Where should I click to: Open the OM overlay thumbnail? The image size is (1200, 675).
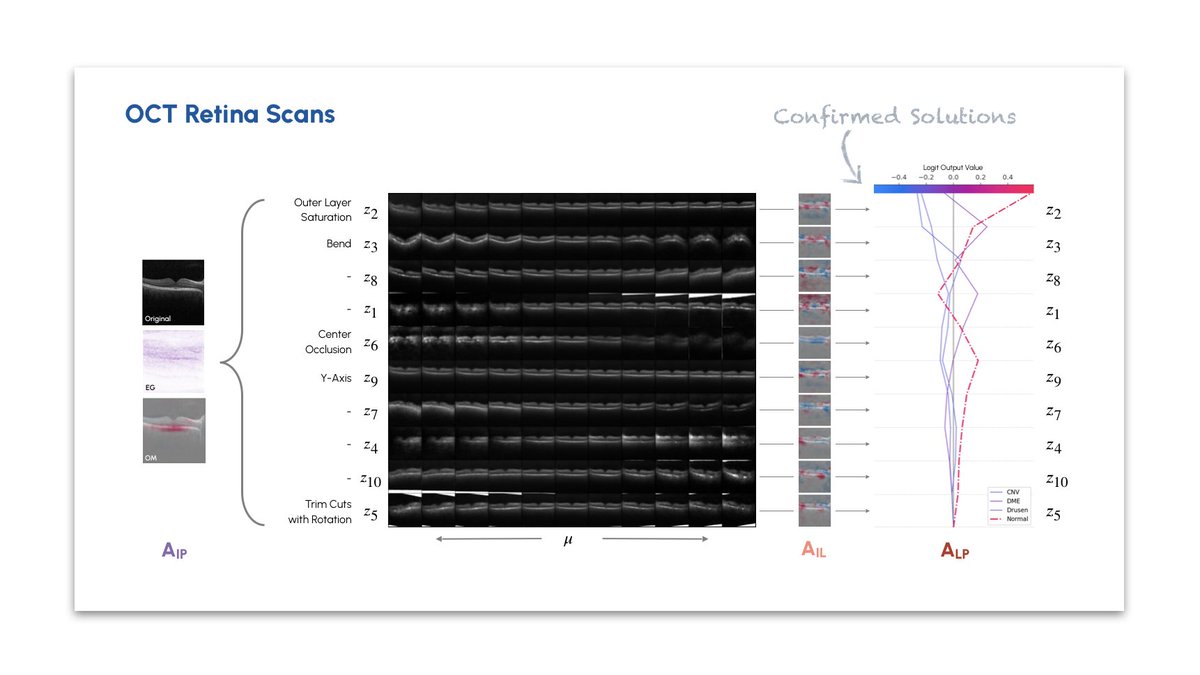pyautogui.click(x=173, y=430)
